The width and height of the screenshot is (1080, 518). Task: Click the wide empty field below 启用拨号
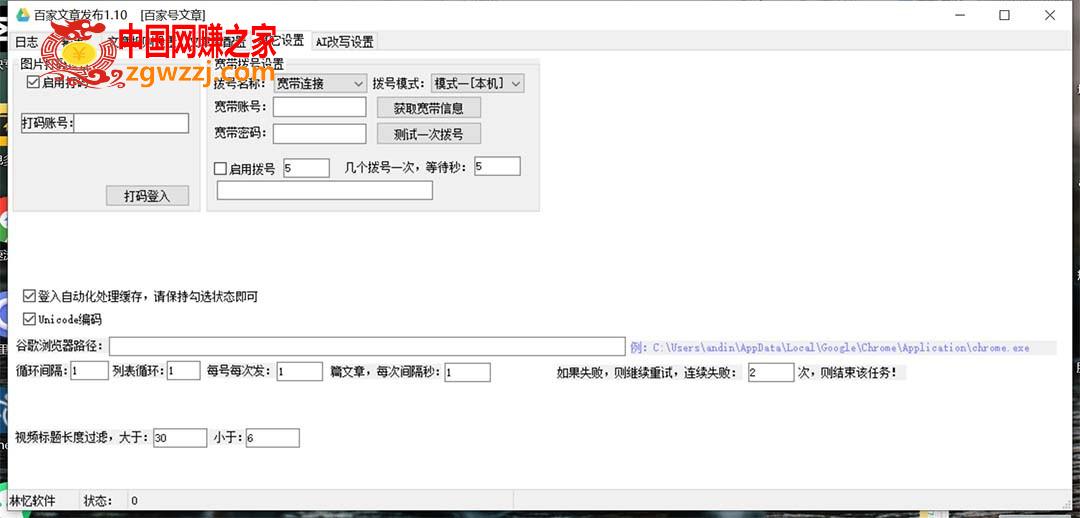coord(324,190)
